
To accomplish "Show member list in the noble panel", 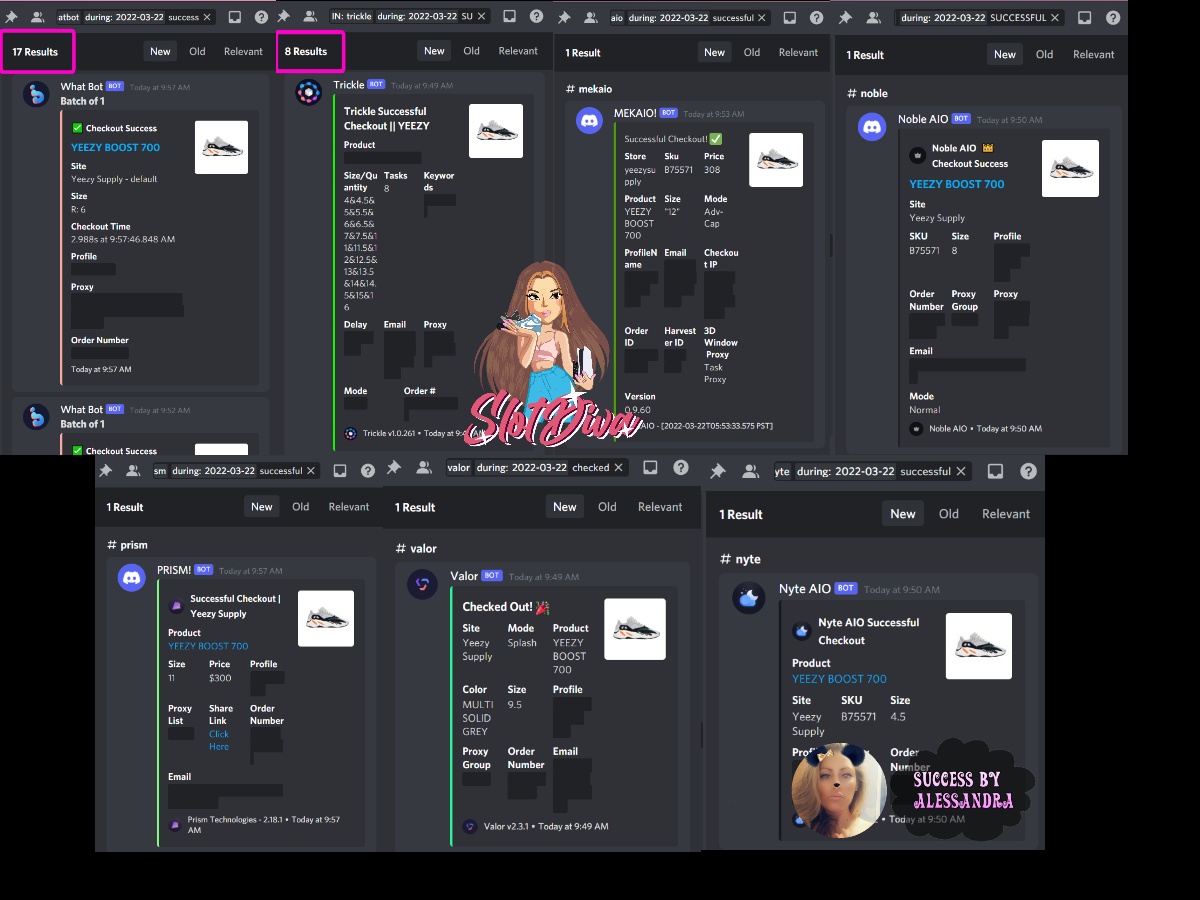I will [872, 18].
